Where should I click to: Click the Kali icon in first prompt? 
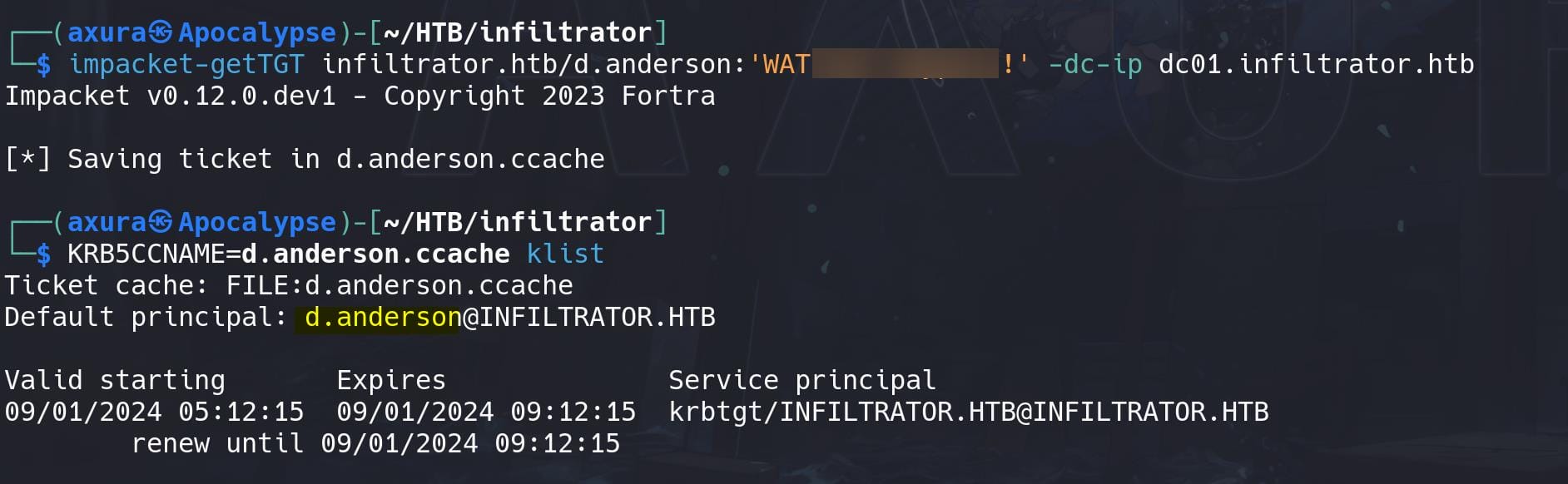161,32
